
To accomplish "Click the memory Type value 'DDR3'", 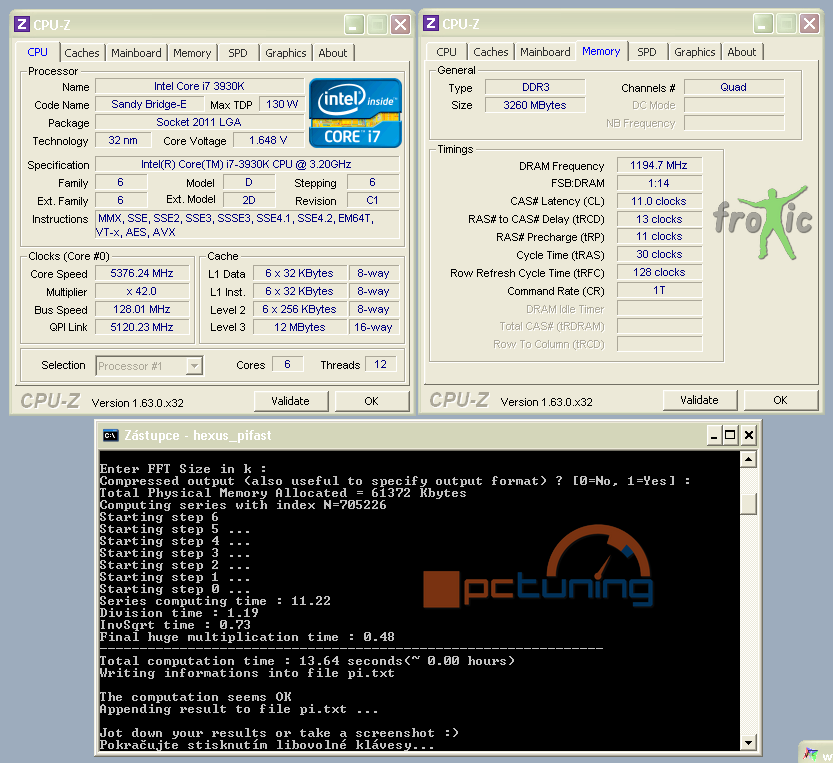I will 536,87.
